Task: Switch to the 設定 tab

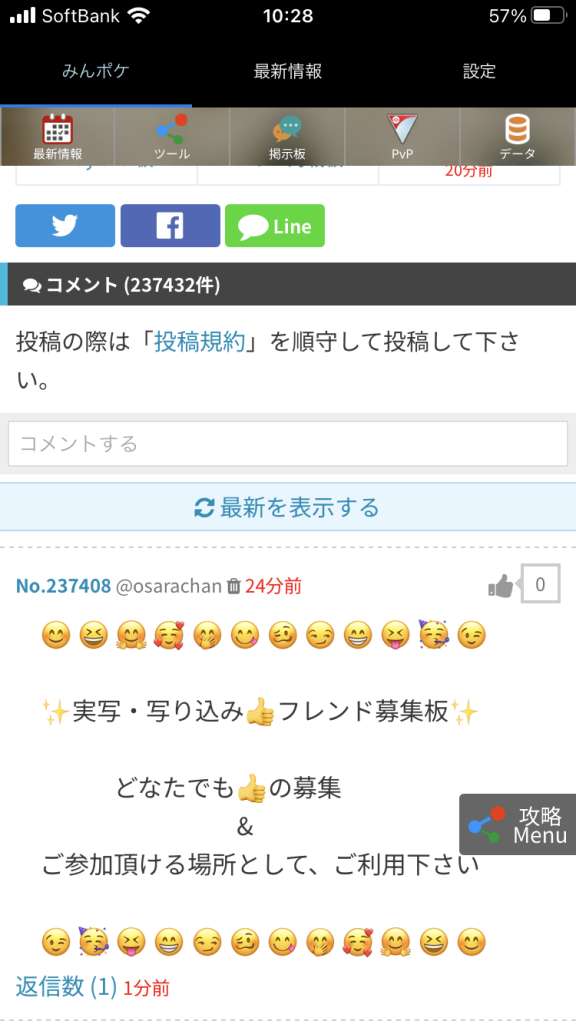Action: (x=479, y=71)
